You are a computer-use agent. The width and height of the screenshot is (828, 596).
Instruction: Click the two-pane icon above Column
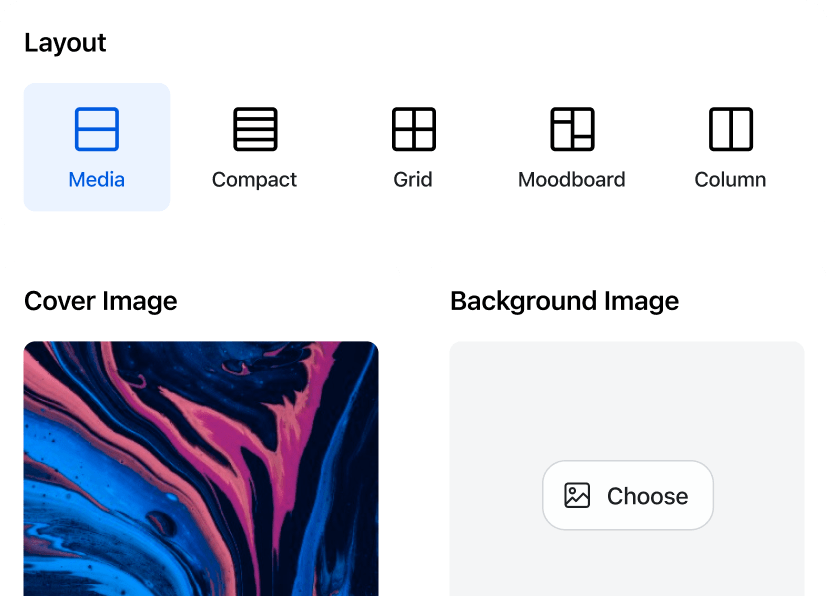point(730,128)
